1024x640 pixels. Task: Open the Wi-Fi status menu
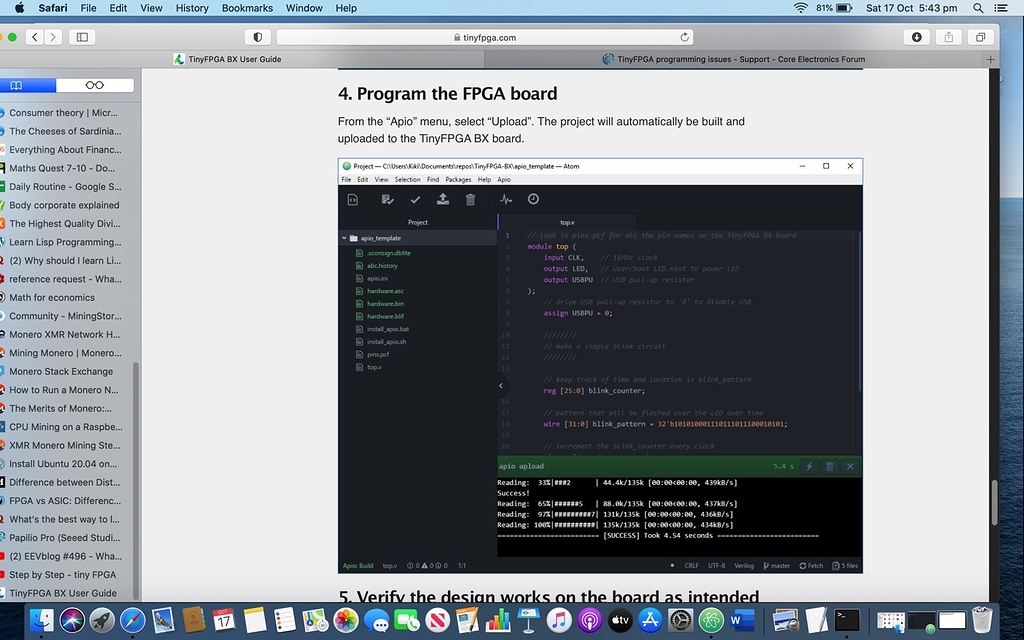coord(800,8)
